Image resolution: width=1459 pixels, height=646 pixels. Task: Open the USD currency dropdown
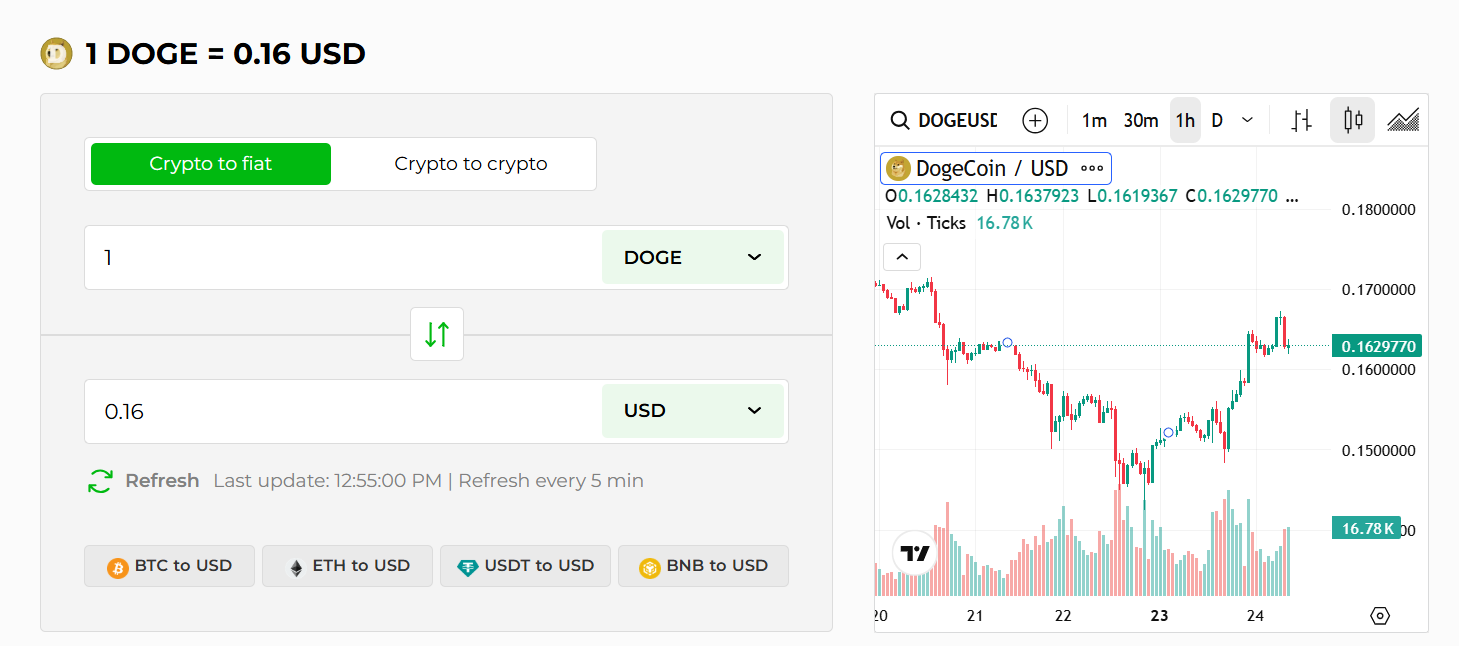(693, 410)
